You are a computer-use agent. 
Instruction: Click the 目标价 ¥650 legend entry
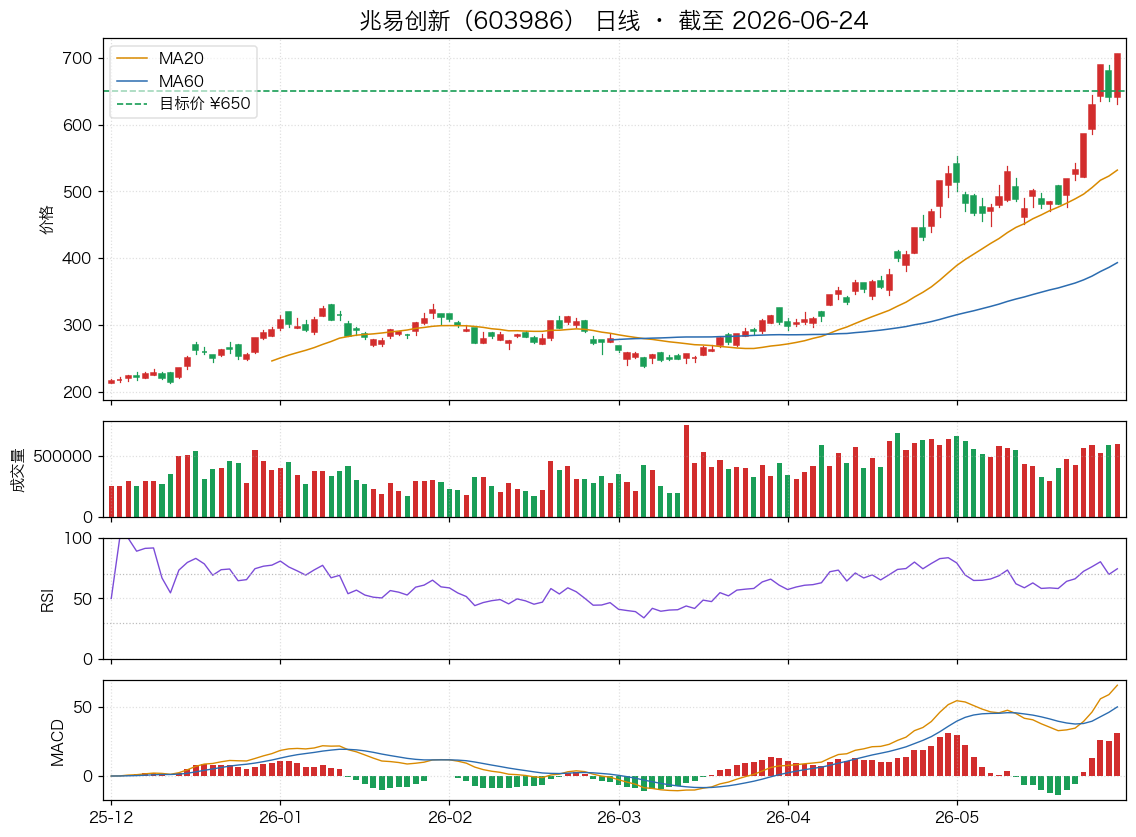[x=183, y=104]
